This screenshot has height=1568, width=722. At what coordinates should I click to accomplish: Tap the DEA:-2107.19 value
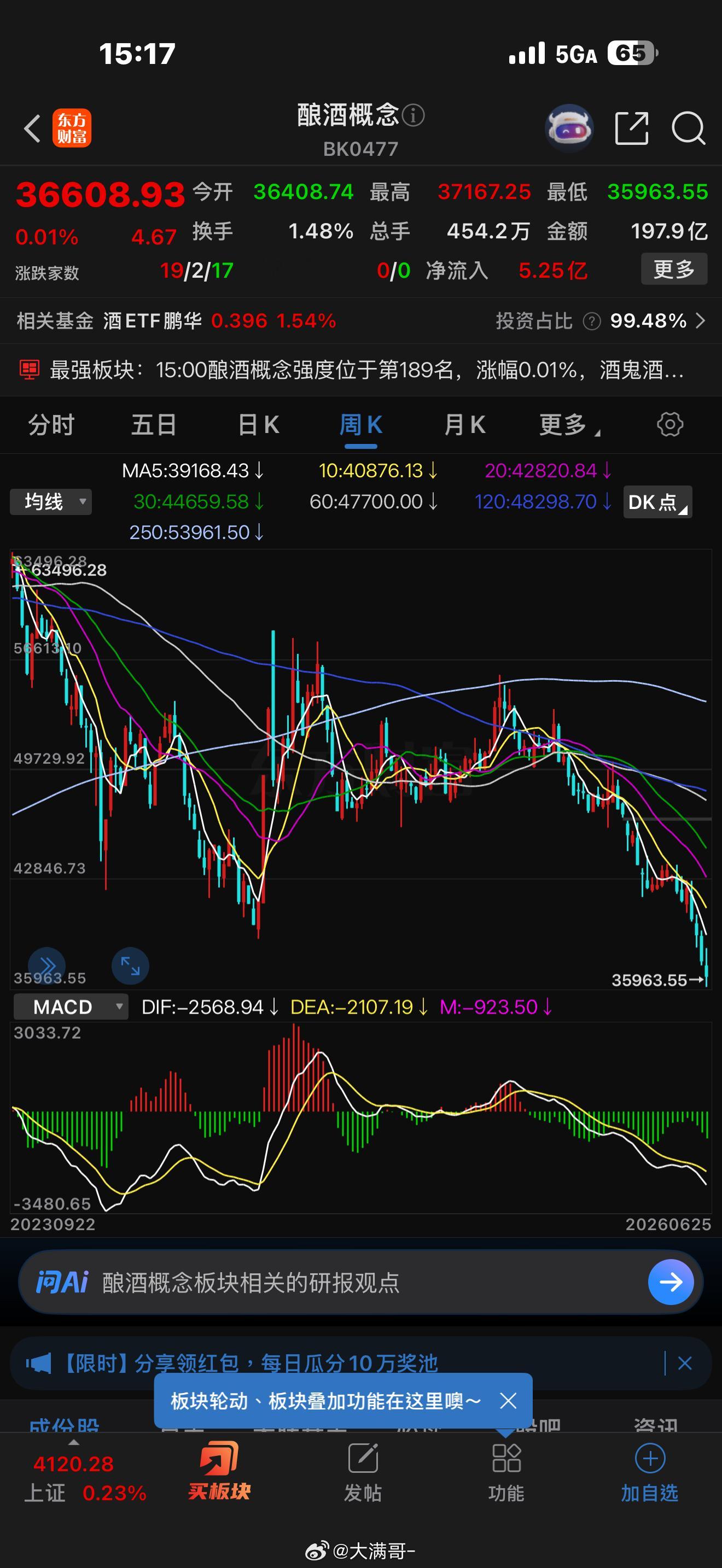coord(359,1007)
